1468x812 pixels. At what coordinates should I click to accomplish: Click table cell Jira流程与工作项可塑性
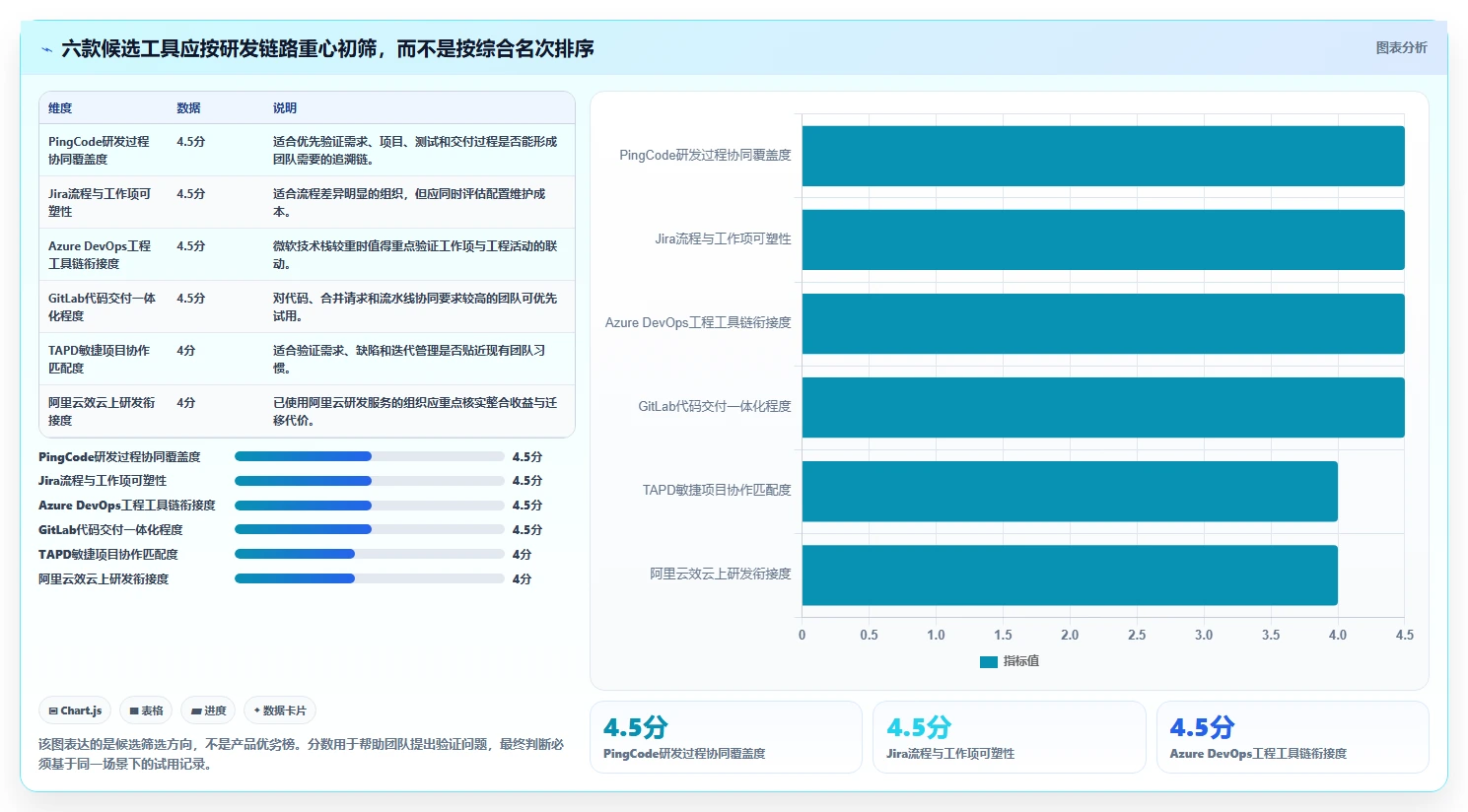pos(102,202)
